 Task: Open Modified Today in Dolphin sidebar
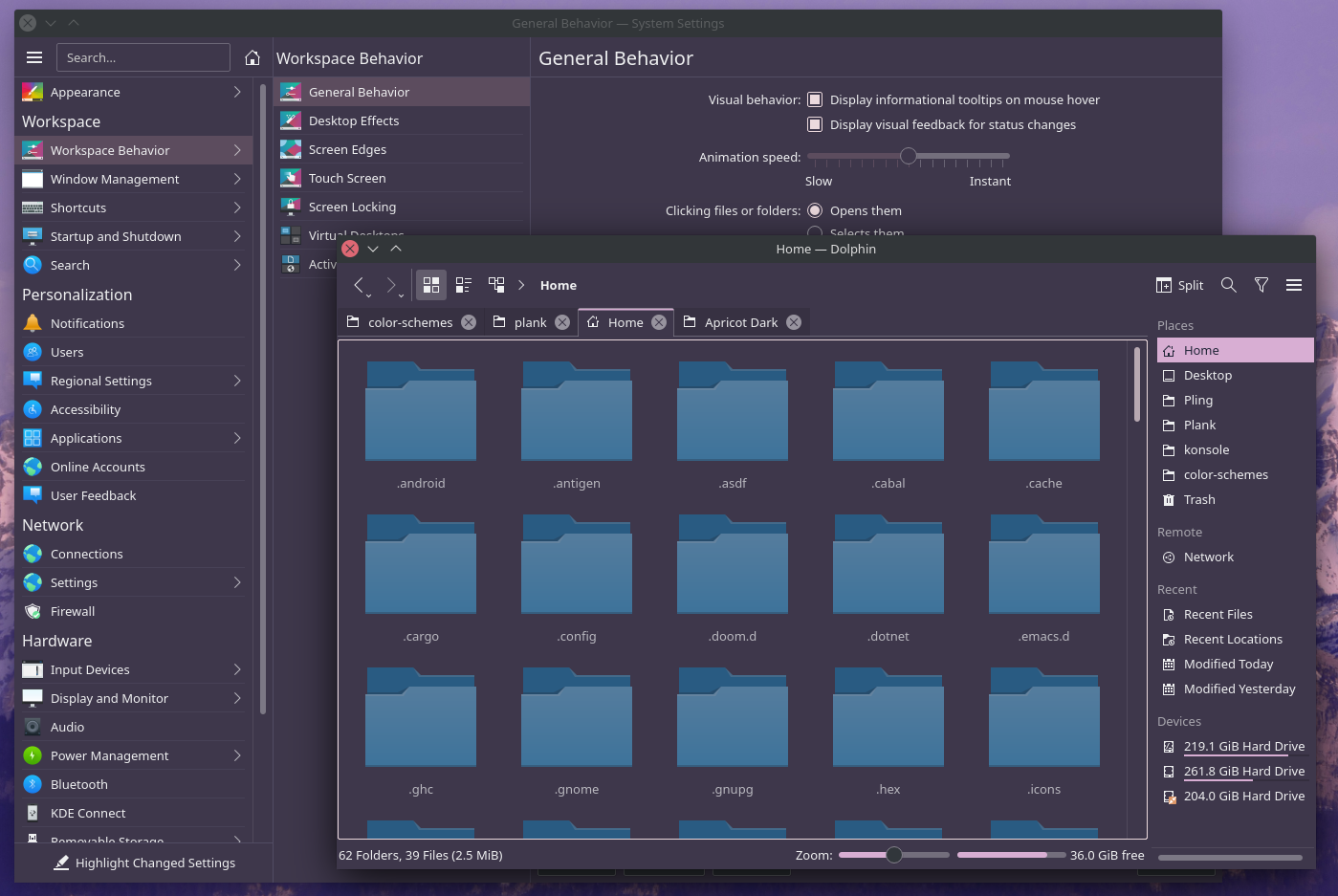click(1235, 664)
